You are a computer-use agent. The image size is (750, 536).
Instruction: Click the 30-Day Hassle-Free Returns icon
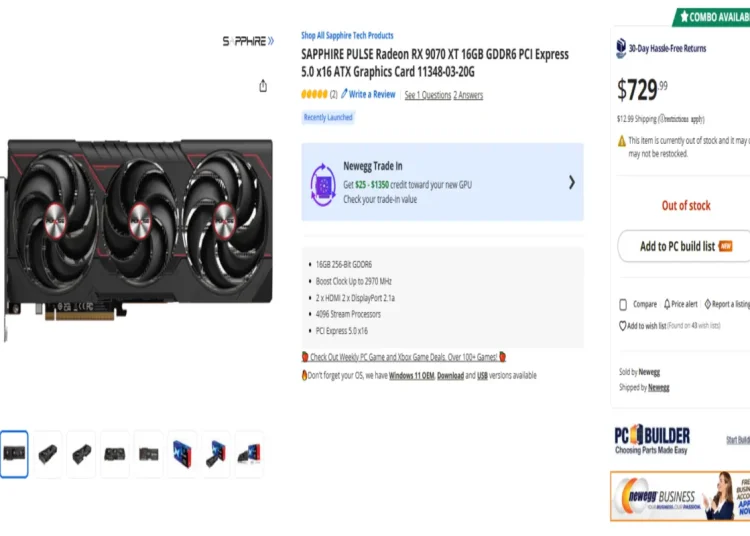pyautogui.click(x=621, y=48)
